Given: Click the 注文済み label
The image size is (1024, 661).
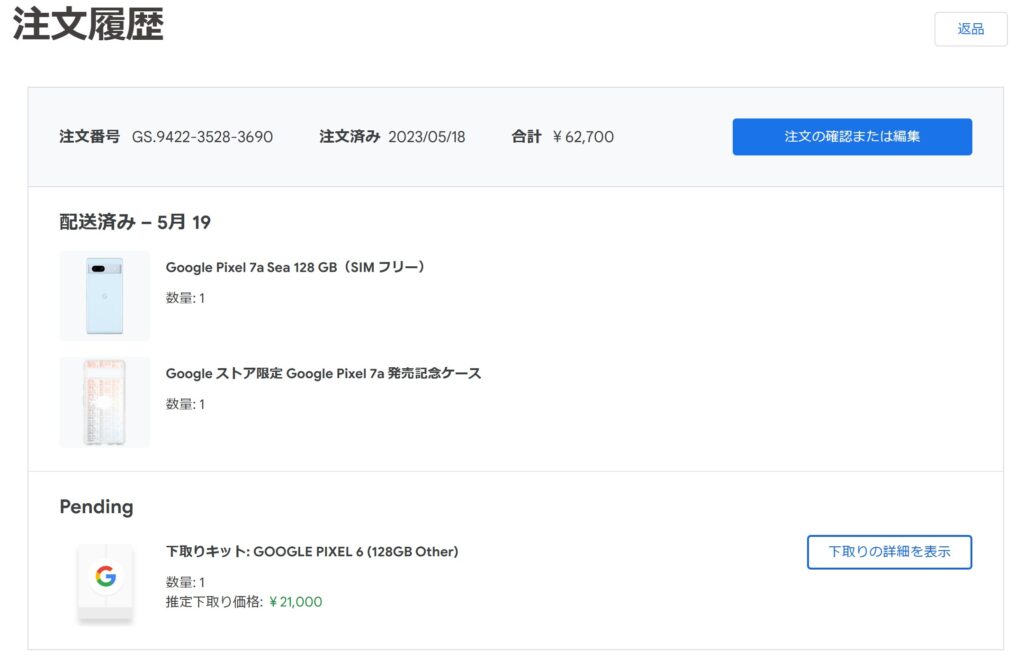Looking at the screenshot, I should point(349,137).
